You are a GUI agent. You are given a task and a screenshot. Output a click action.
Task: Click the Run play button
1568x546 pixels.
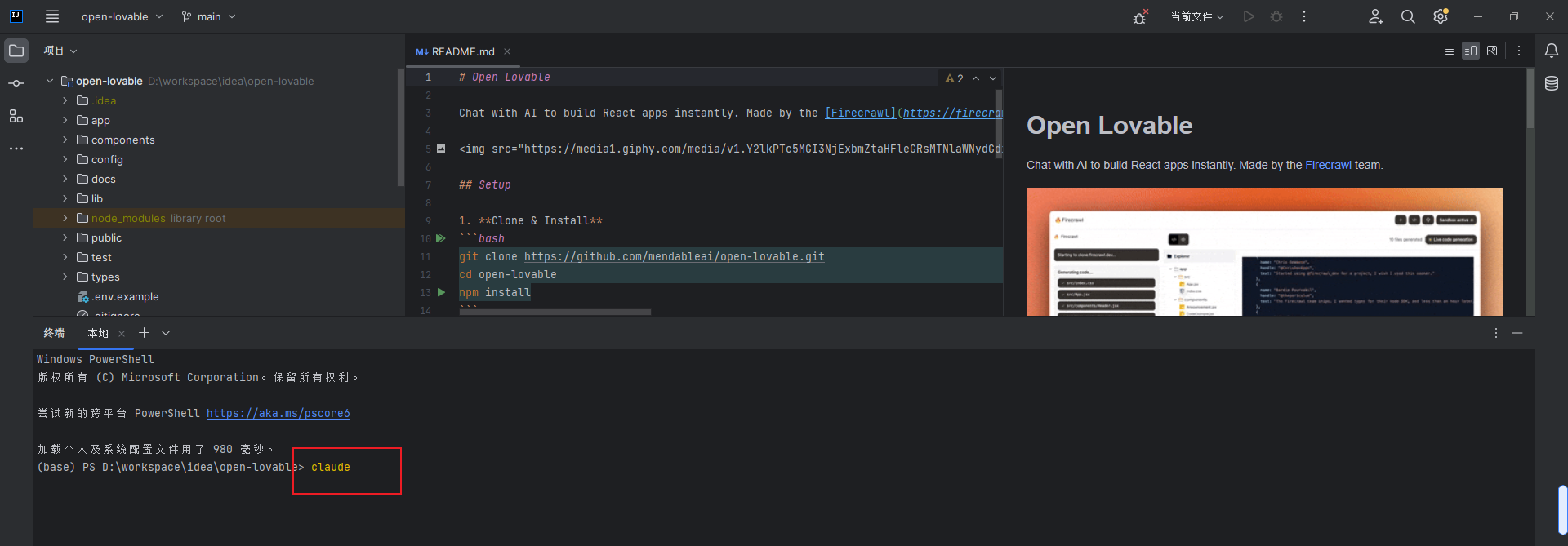1249,16
